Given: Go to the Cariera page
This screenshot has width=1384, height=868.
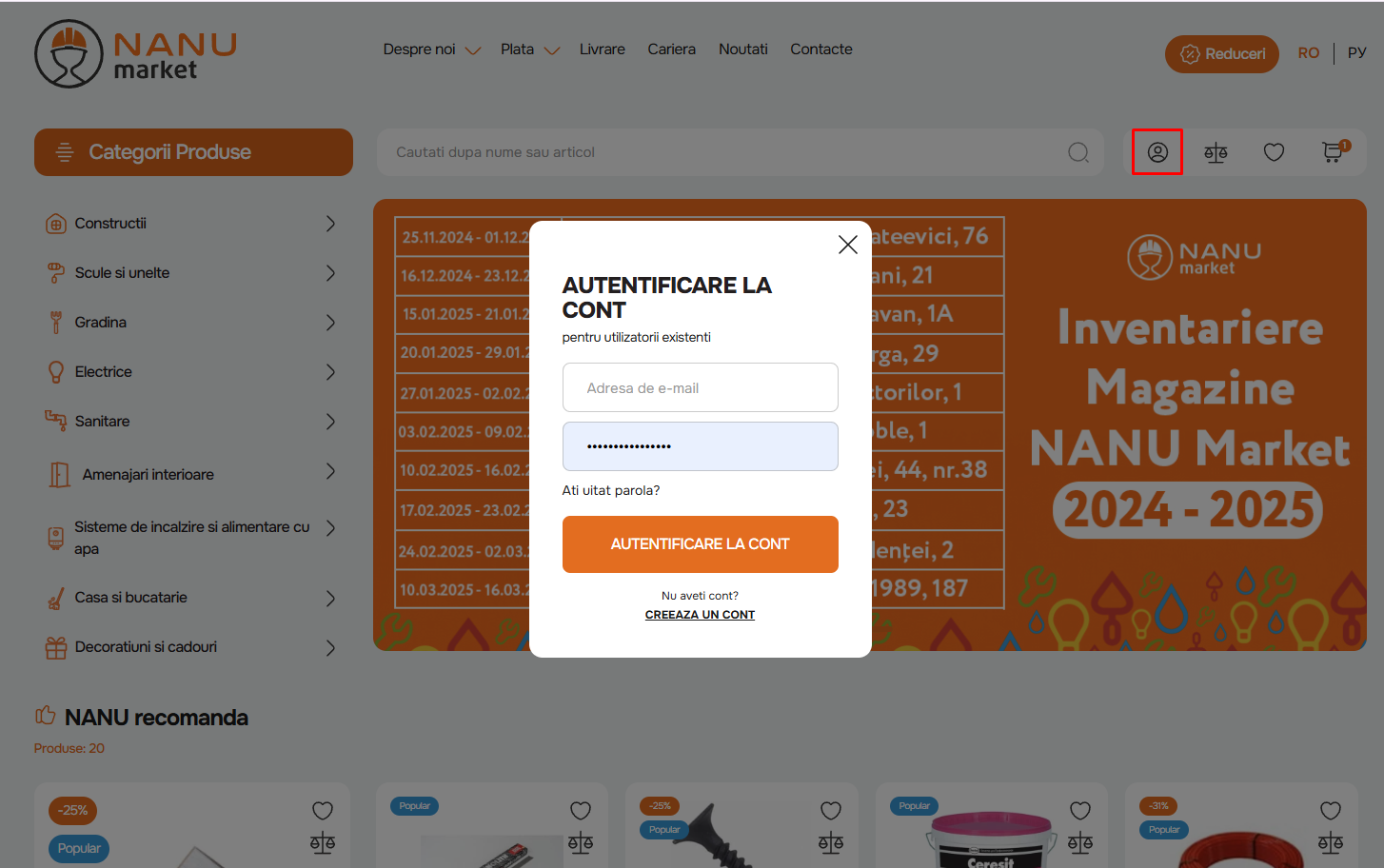Looking at the screenshot, I should [672, 49].
